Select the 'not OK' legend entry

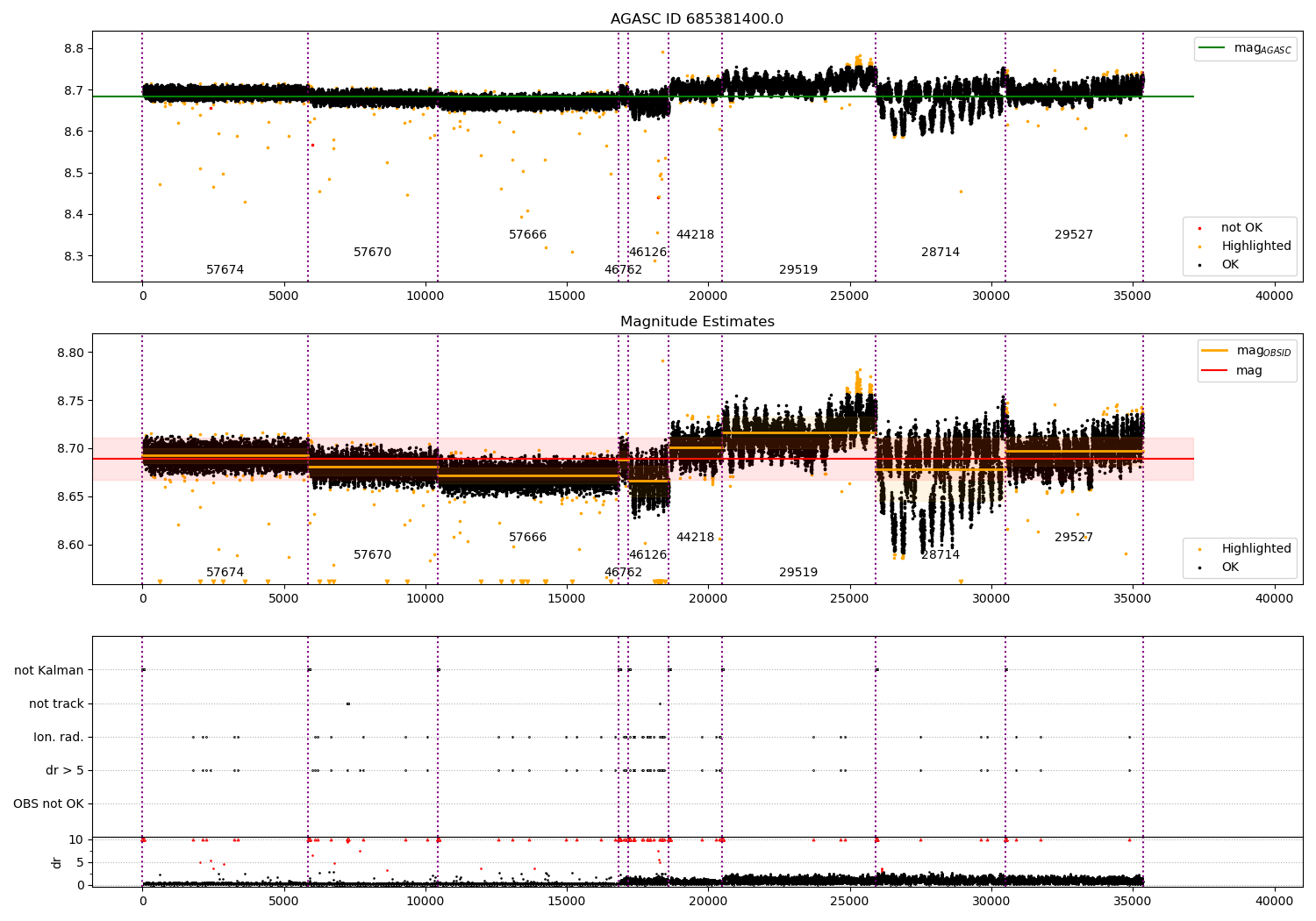coord(1241,228)
